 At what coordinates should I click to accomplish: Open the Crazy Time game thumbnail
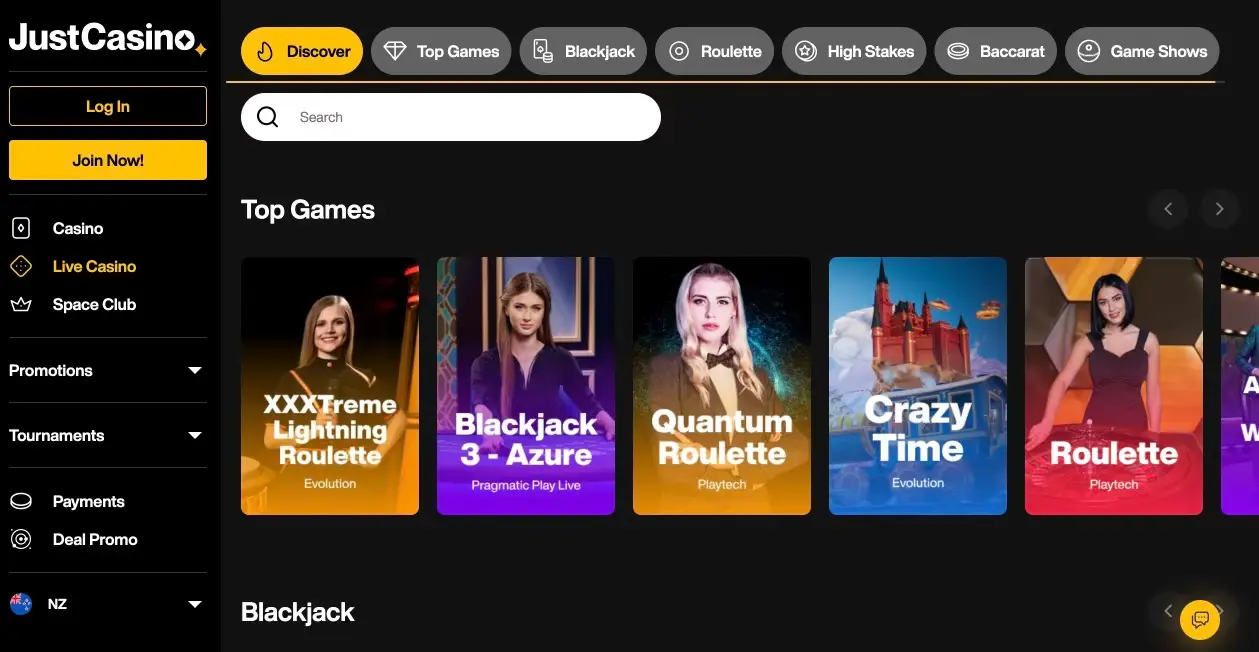917,386
